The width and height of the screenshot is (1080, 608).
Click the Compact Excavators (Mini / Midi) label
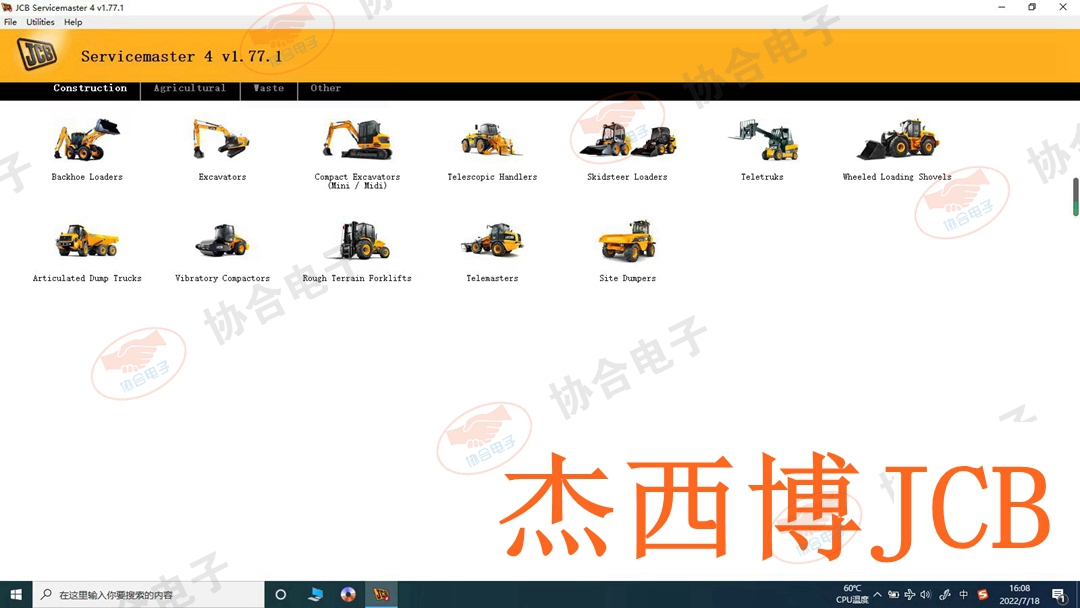tap(357, 181)
